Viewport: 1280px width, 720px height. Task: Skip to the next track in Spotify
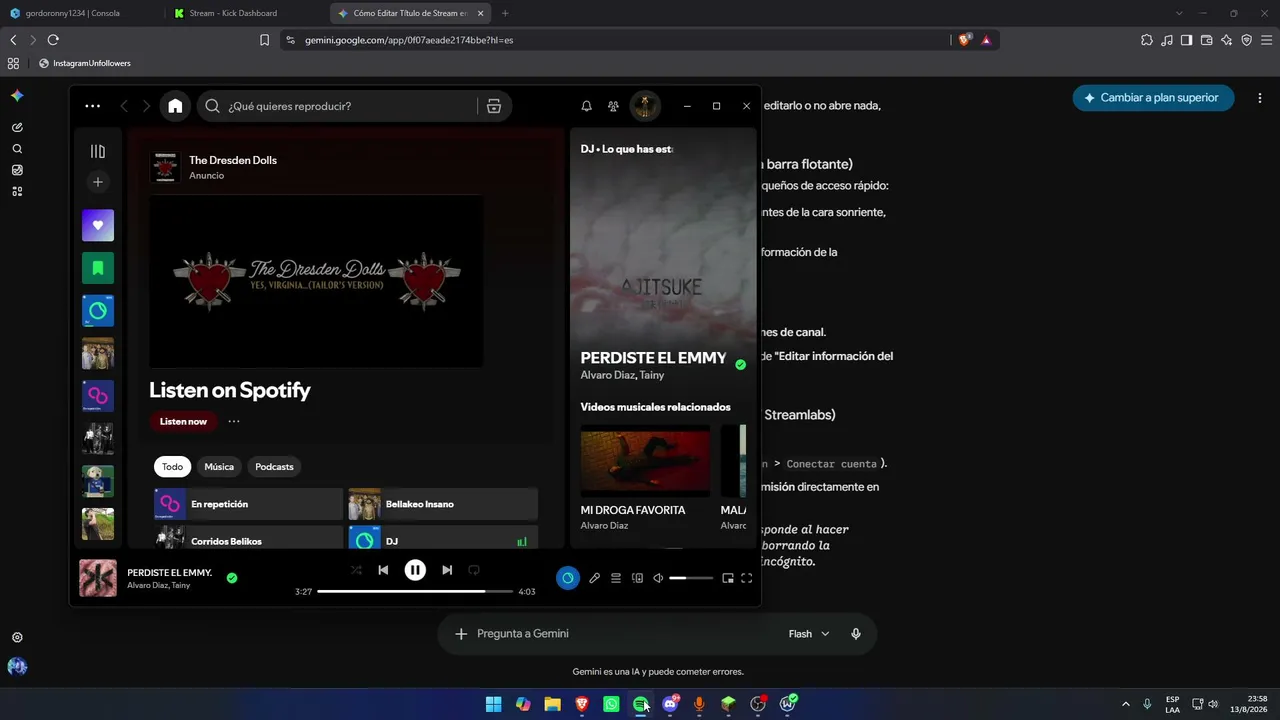coord(447,570)
